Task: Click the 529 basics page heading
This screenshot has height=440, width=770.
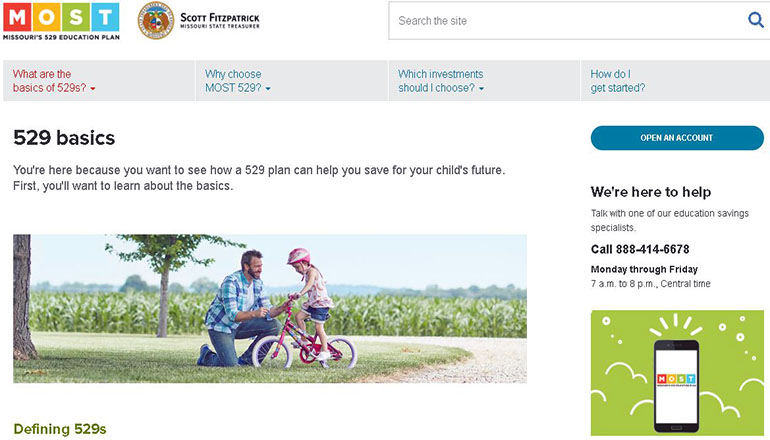Action: [x=64, y=138]
